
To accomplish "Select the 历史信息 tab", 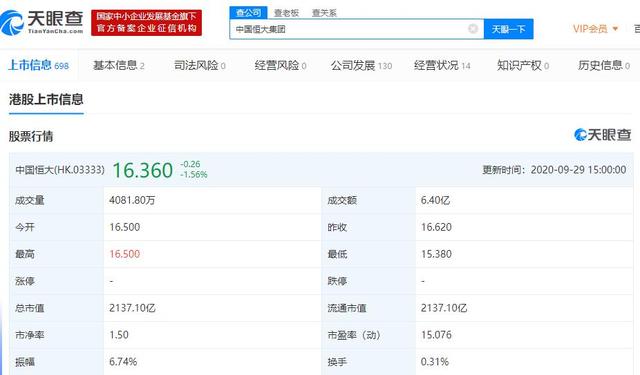I will (604, 65).
